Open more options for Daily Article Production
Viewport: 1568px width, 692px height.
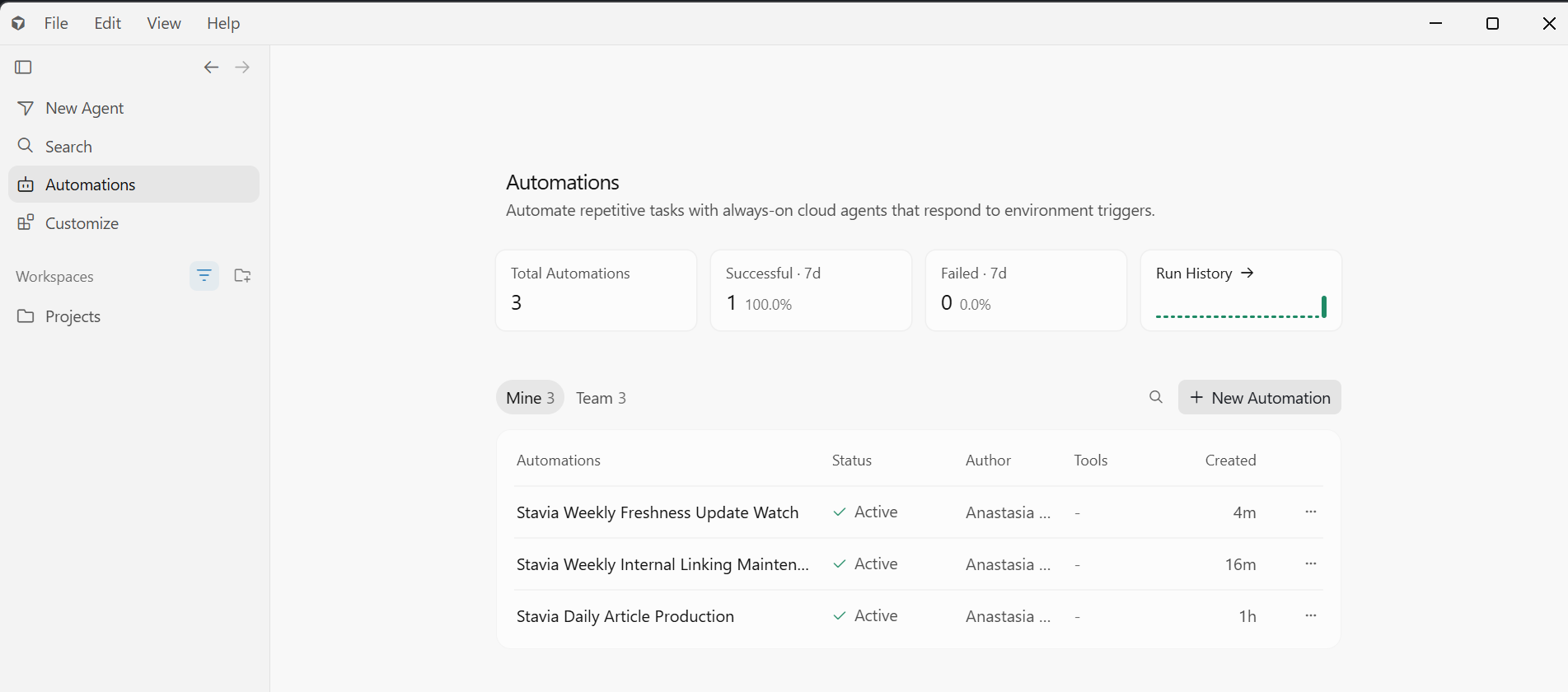click(1311, 615)
